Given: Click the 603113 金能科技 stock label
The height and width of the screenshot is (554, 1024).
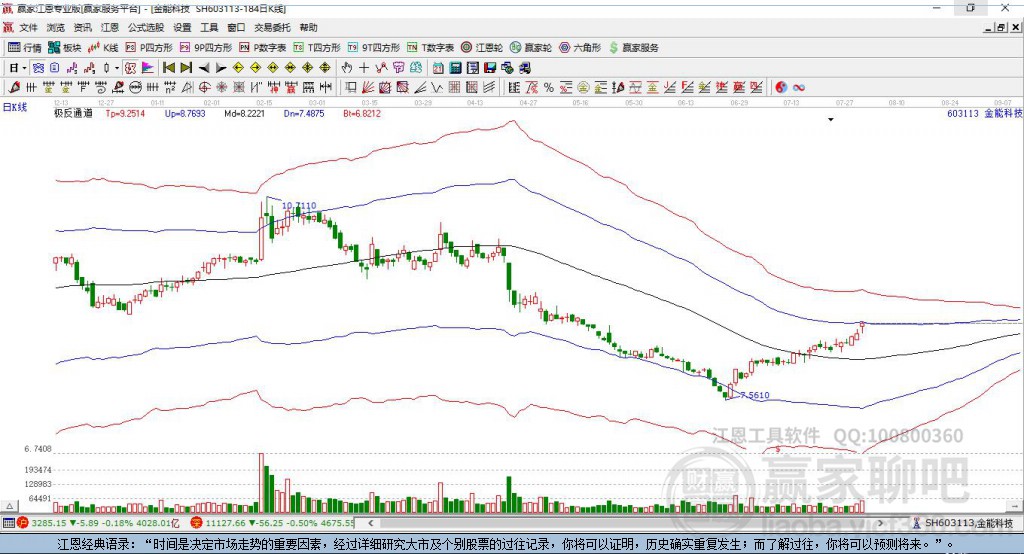Looking at the screenshot, I should point(984,113).
